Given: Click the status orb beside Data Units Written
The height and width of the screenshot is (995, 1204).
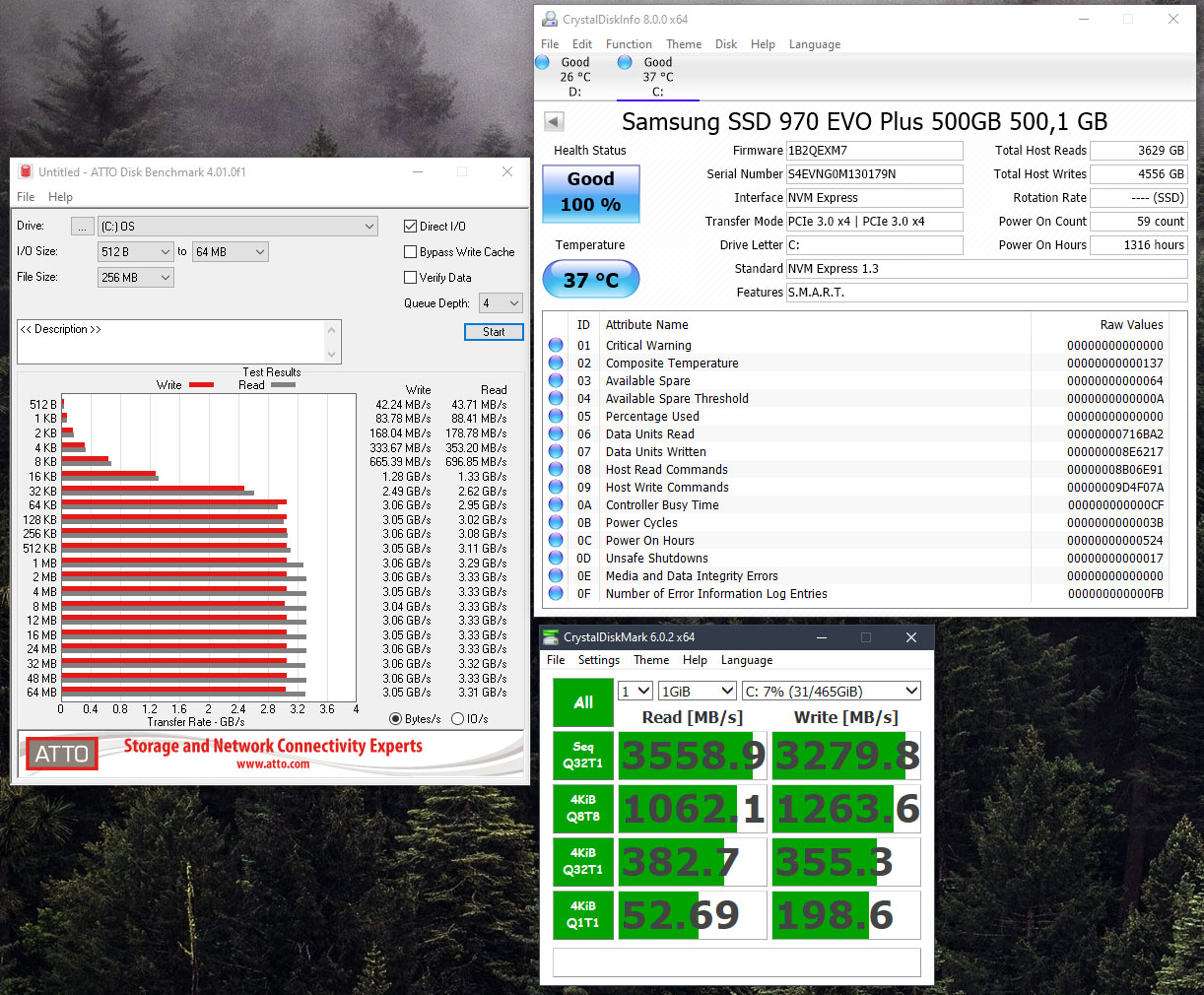Looking at the screenshot, I should coord(556,451).
